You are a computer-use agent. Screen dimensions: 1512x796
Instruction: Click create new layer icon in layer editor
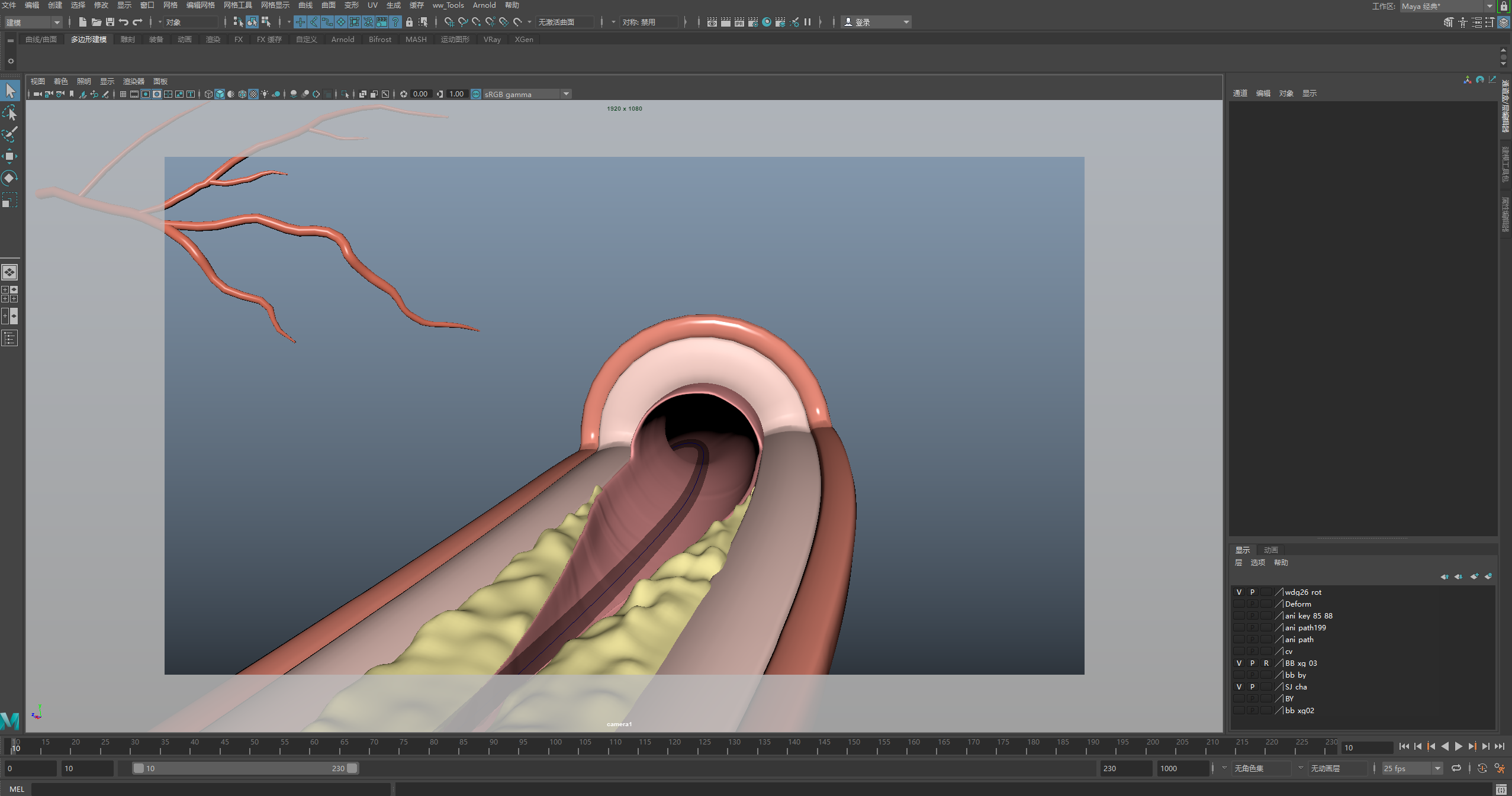1474,576
